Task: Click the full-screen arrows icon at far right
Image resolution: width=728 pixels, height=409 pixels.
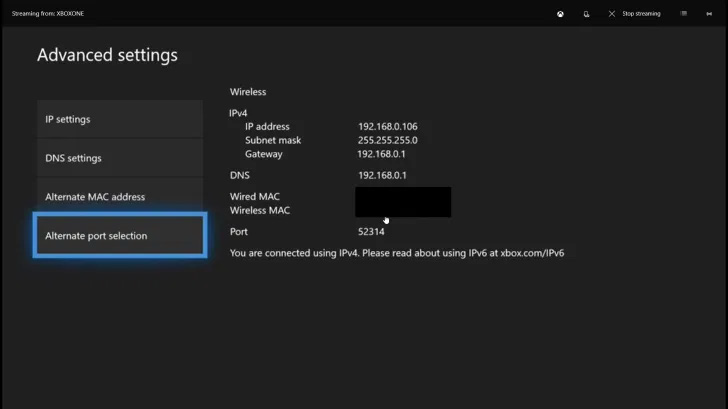Action: point(709,14)
